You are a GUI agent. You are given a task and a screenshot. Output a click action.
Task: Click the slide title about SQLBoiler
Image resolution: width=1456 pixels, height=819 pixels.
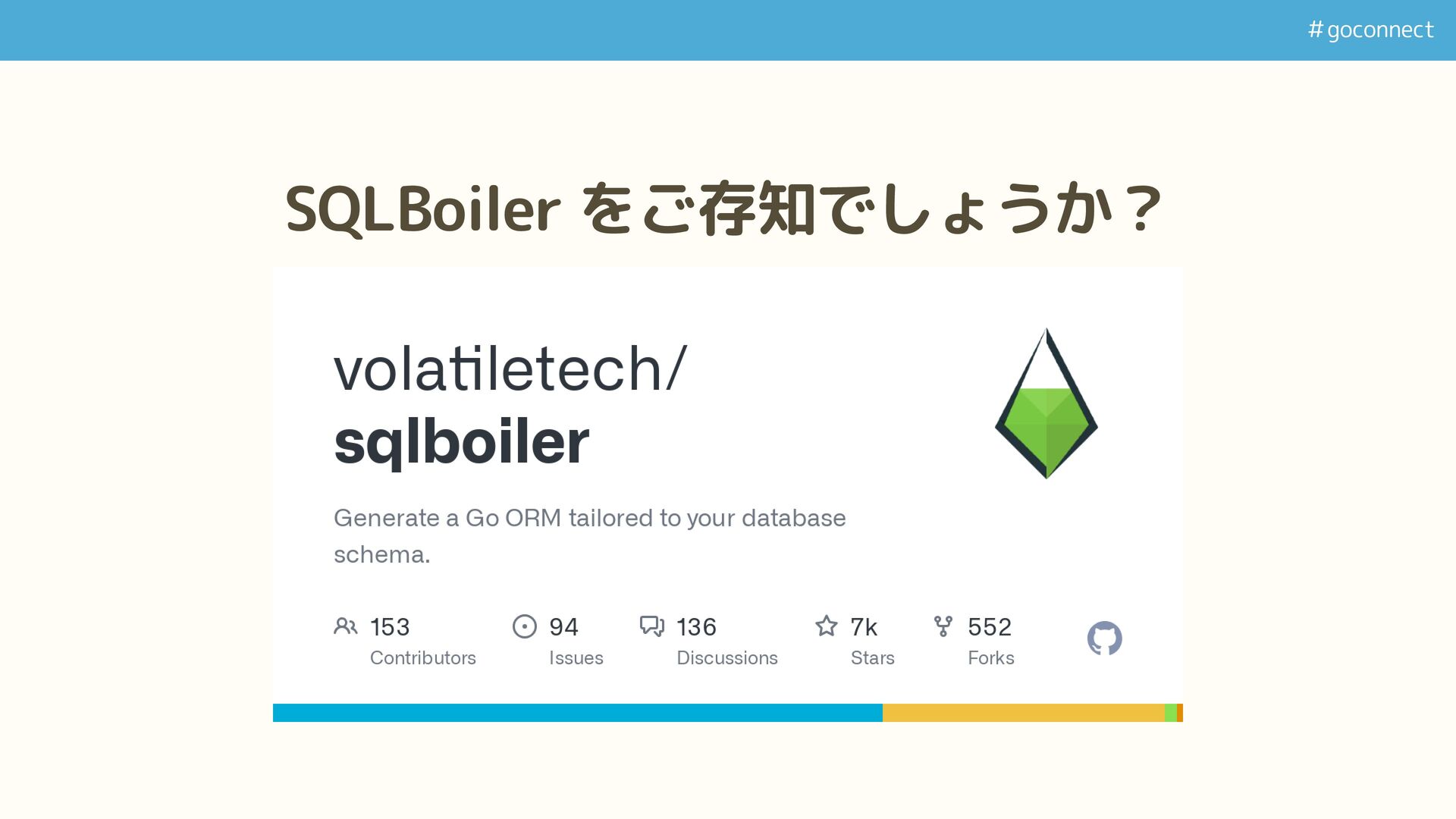coord(724,209)
